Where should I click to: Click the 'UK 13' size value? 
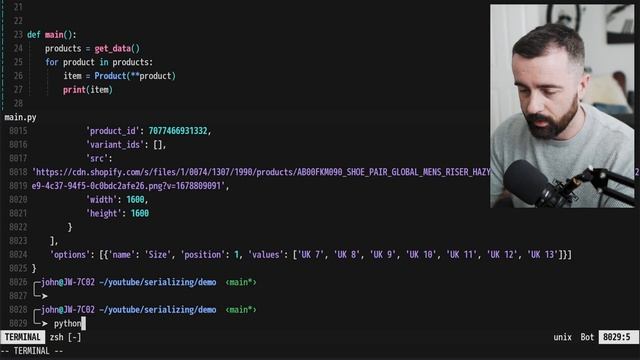[543, 255]
